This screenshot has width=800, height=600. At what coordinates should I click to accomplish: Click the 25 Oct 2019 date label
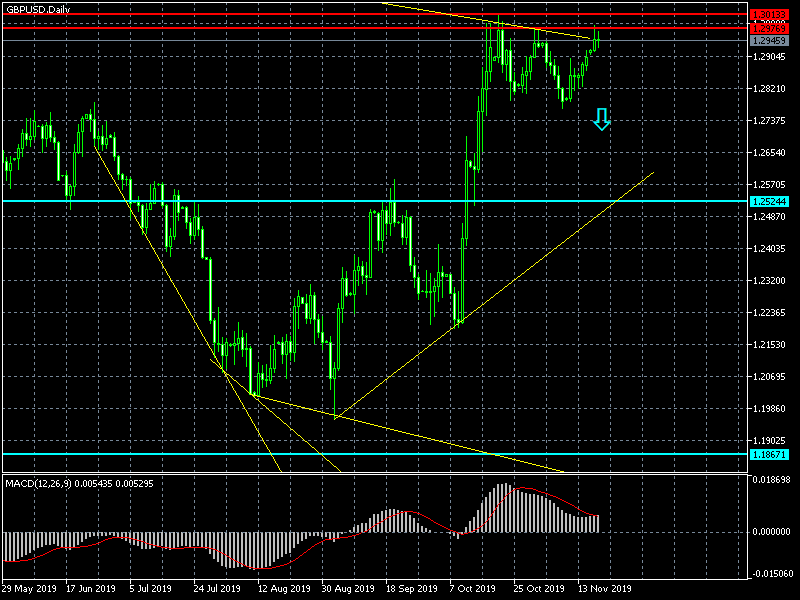[538, 589]
